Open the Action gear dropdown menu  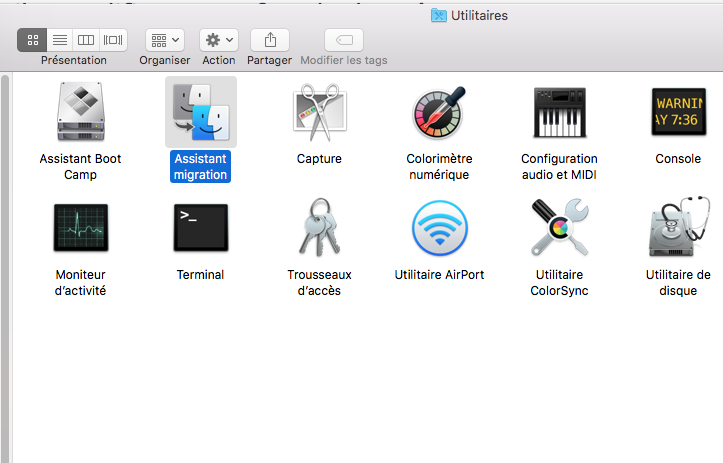(218, 40)
